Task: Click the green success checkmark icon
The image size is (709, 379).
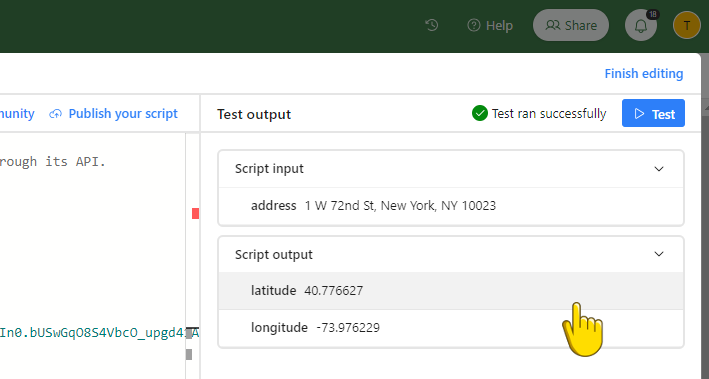Action: point(480,113)
